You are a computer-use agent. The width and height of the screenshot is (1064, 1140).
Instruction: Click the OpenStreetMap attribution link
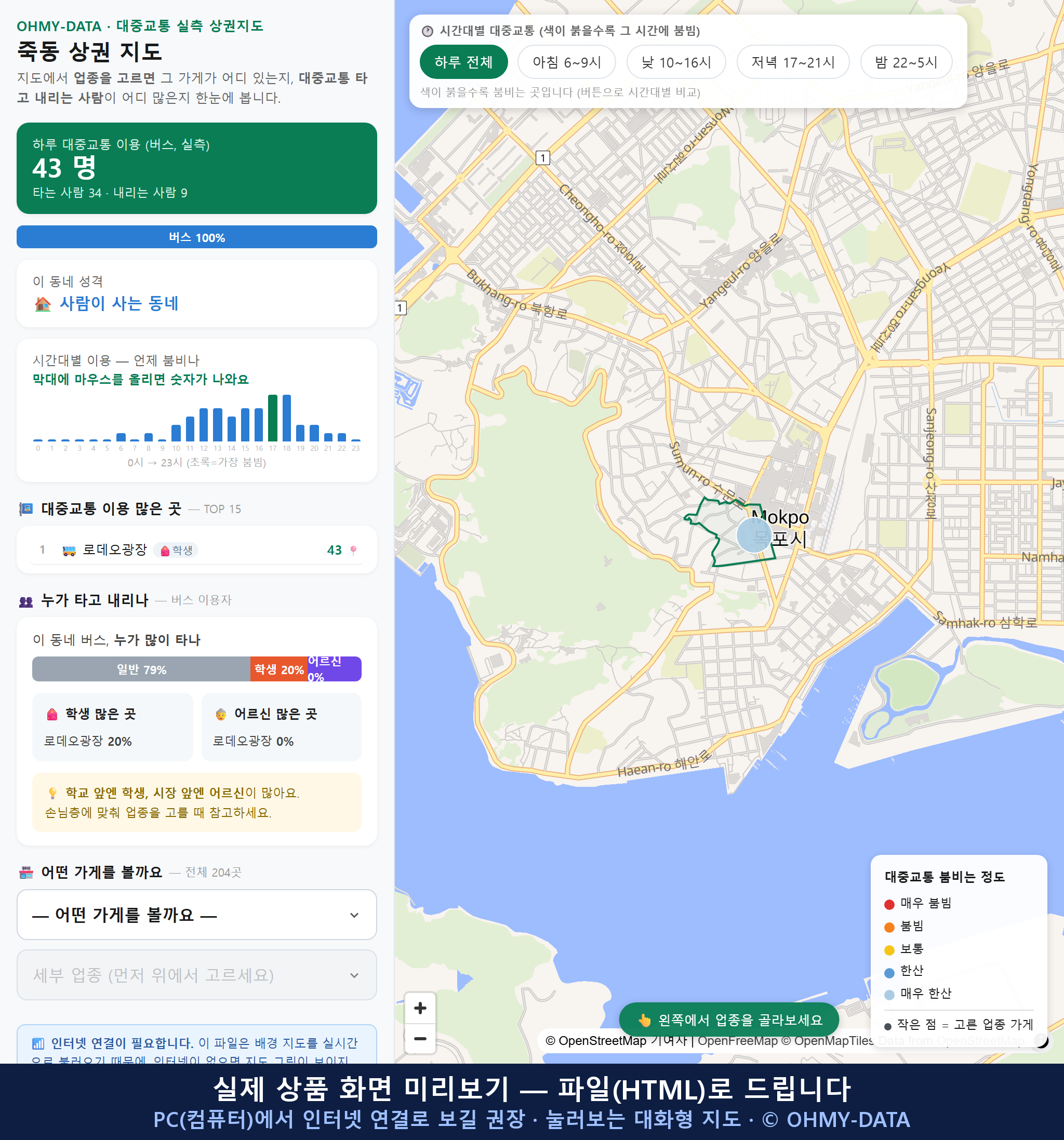[616, 1041]
